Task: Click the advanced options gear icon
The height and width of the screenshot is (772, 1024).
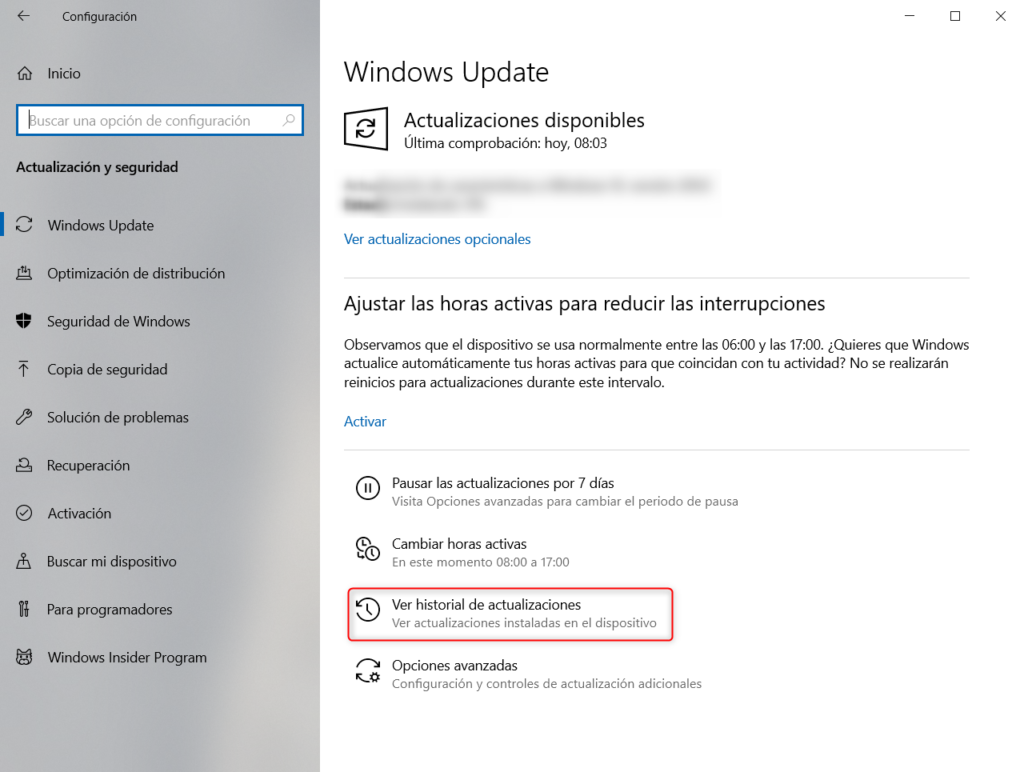Action: [368, 670]
